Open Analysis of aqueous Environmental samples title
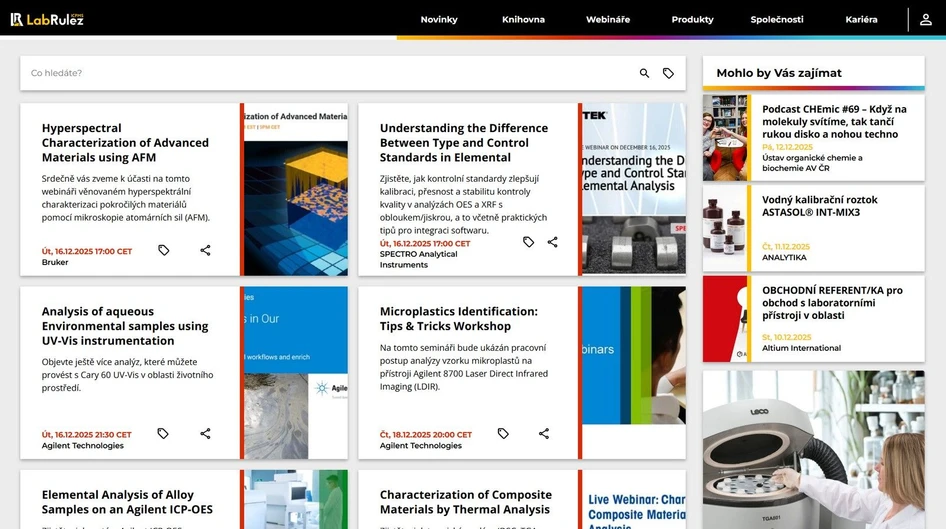Viewport: 946px width, 529px height. (125, 326)
